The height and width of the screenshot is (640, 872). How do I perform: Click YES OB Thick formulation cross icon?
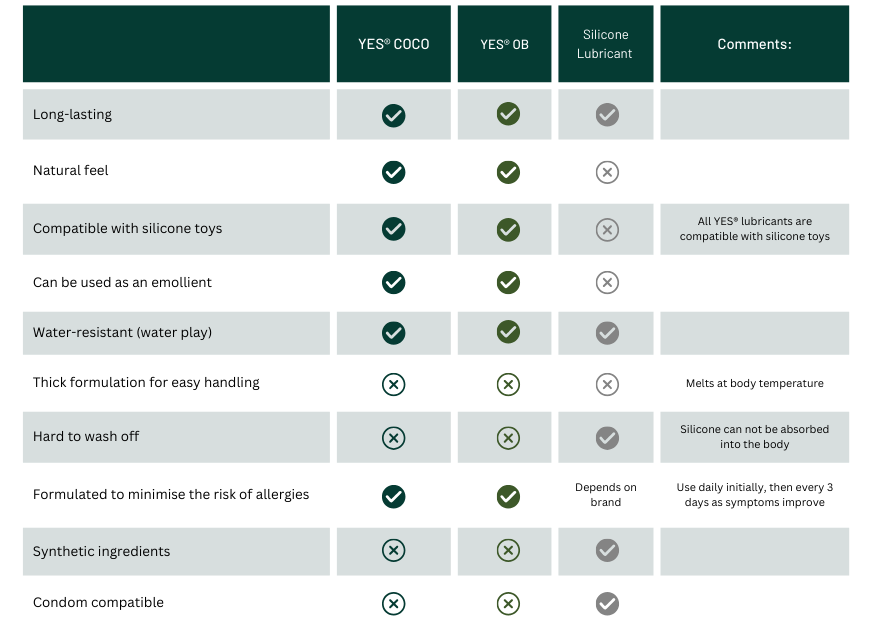click(508, 384)
